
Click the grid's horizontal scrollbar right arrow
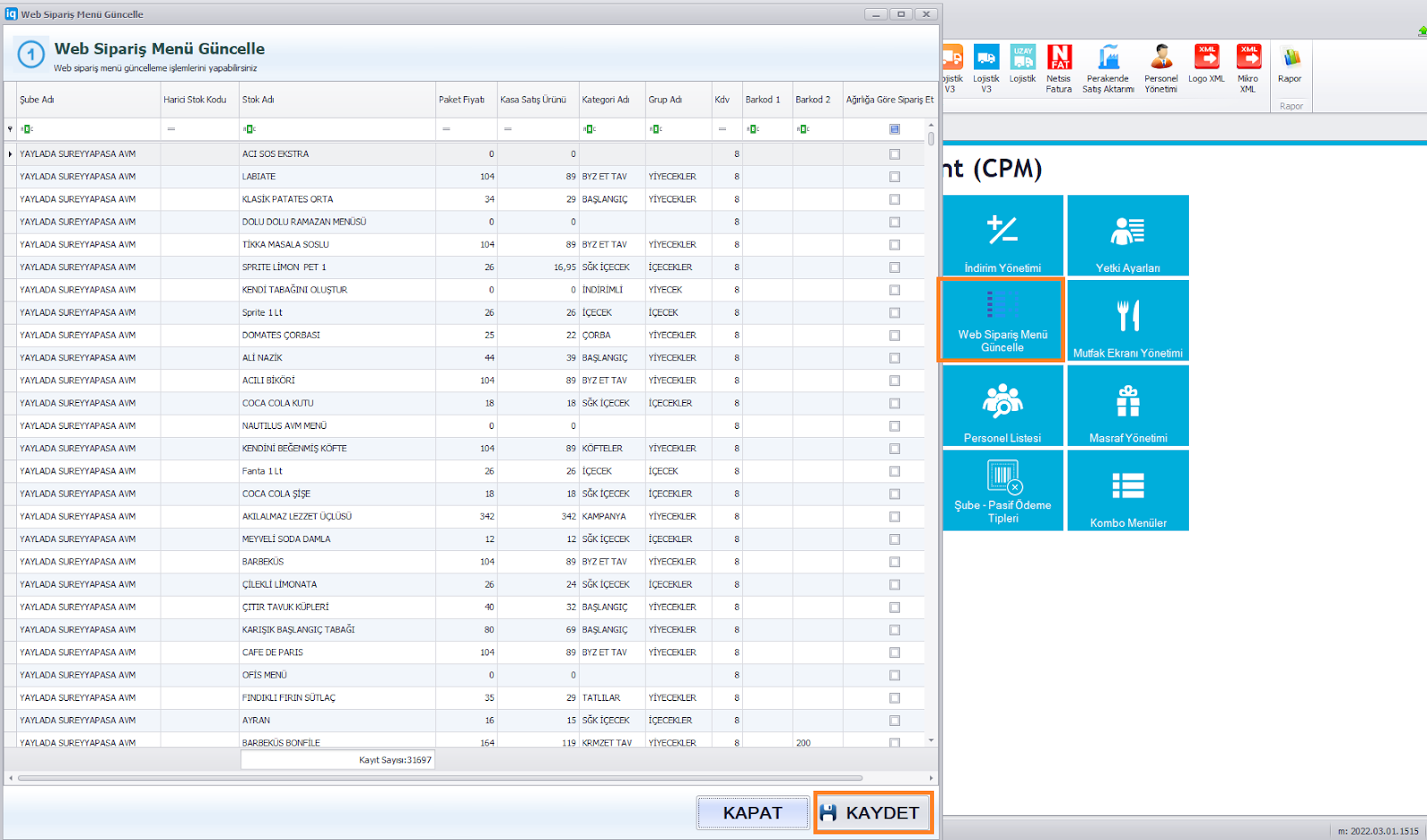(x=931, y=778)
